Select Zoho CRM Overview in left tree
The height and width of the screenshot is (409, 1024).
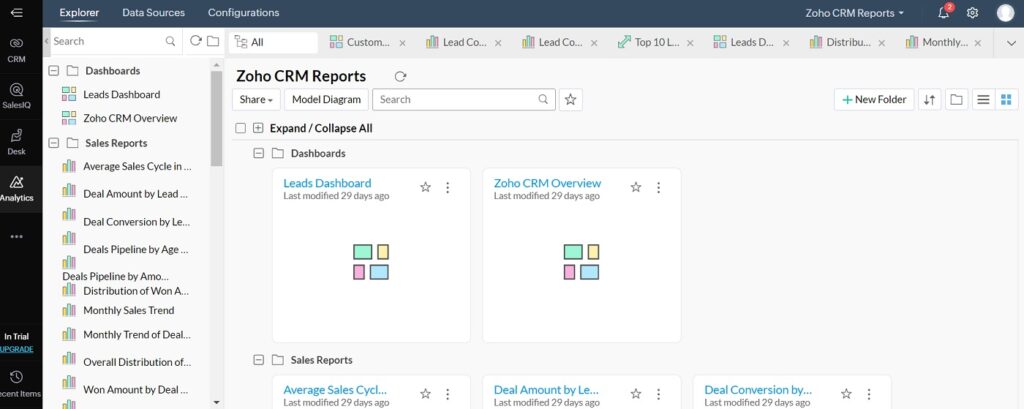[130, 118]
